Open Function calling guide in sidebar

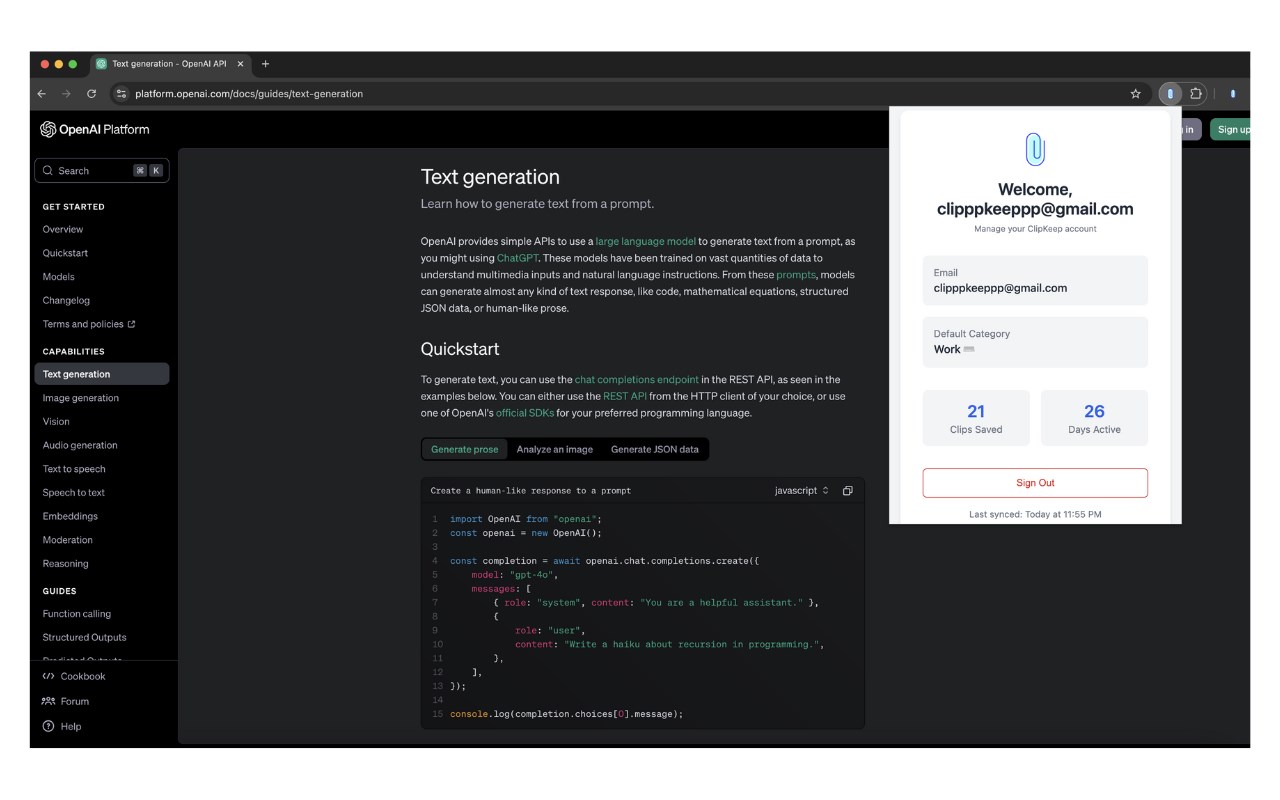click(x=77, y=614)
